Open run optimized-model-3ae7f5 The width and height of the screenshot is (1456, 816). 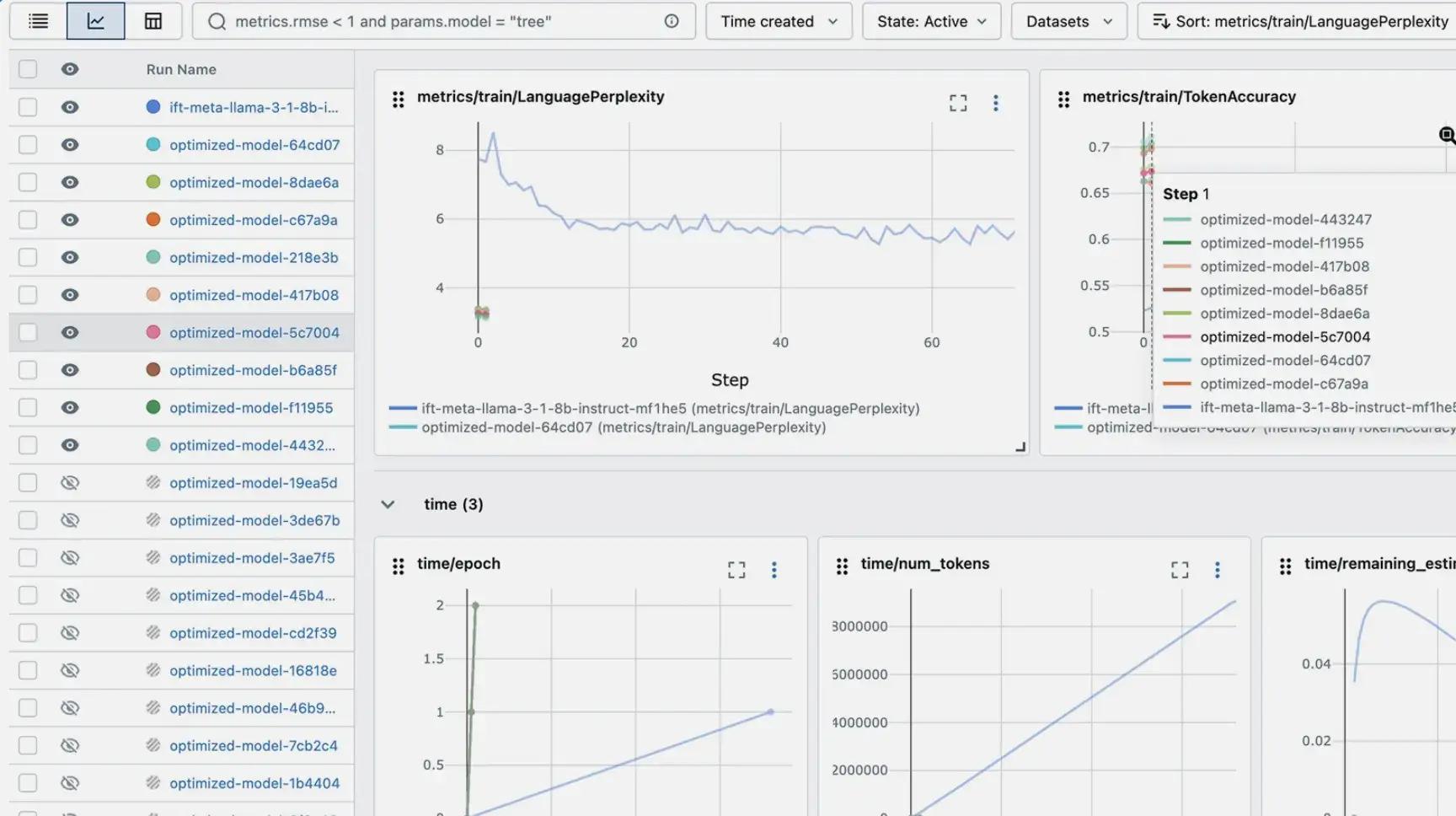(x=252, y=558)
